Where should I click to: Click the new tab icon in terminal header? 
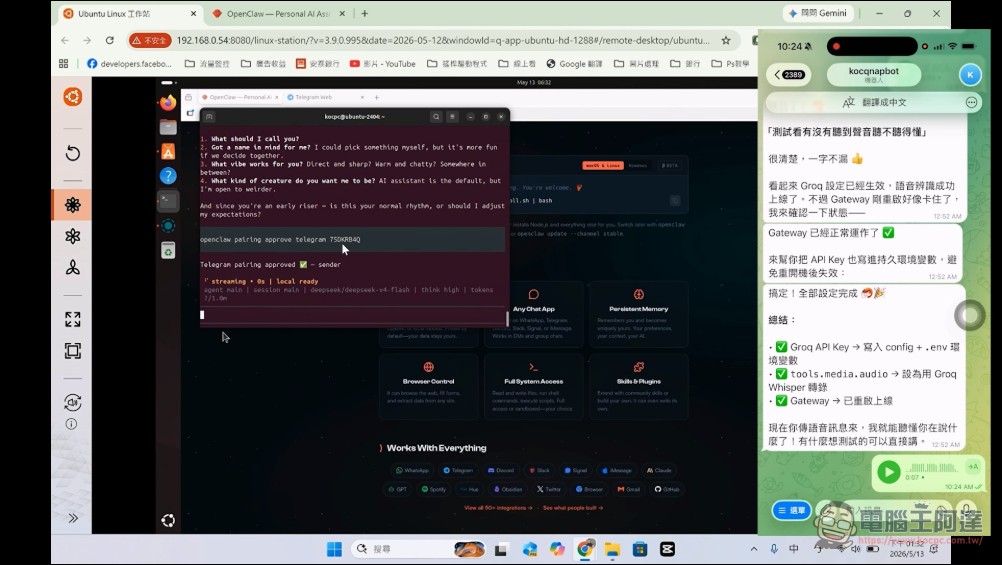[x=209, y=116]
